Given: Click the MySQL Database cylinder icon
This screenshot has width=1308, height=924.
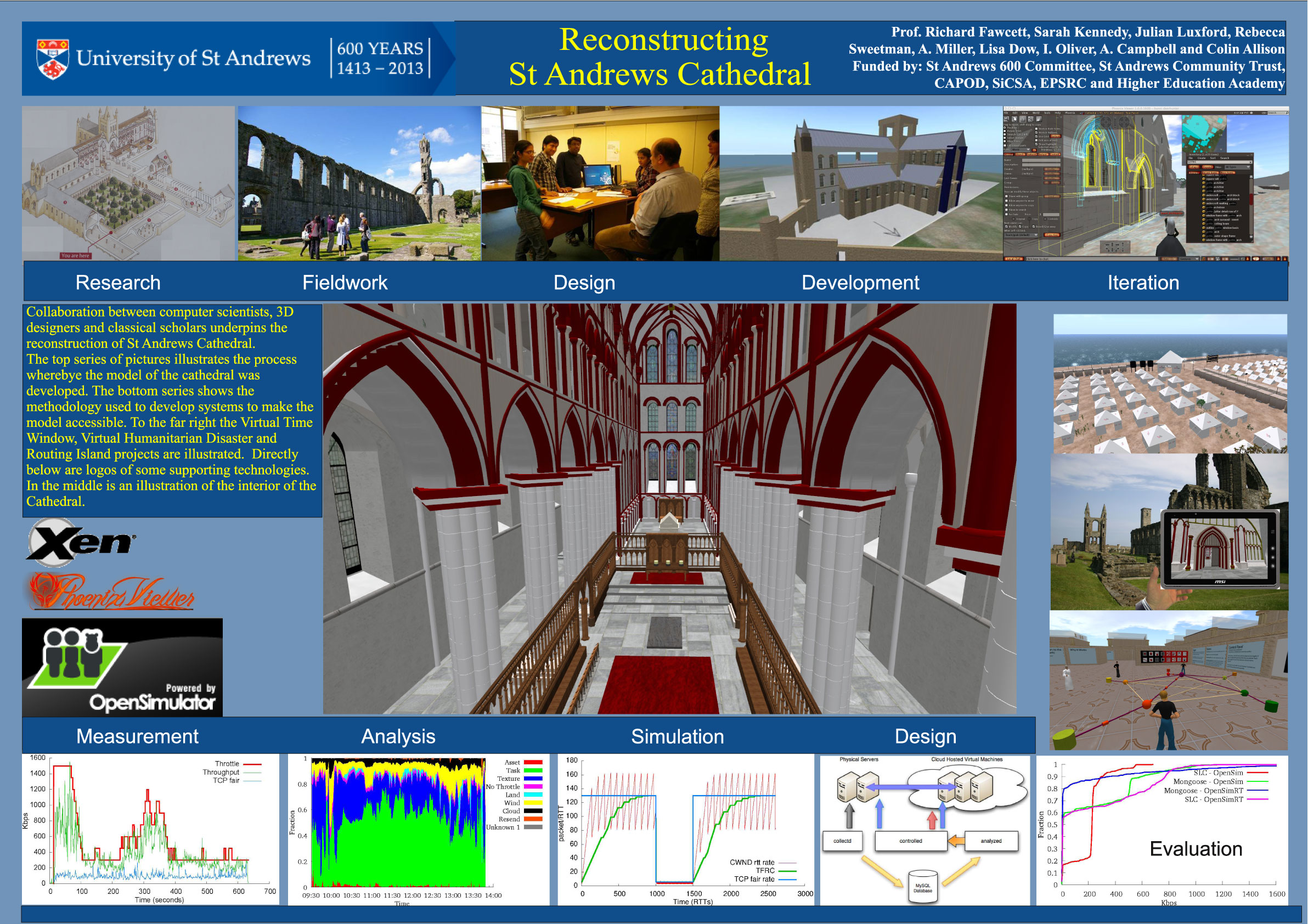Looking at the screenshot, I should [923, 886].
